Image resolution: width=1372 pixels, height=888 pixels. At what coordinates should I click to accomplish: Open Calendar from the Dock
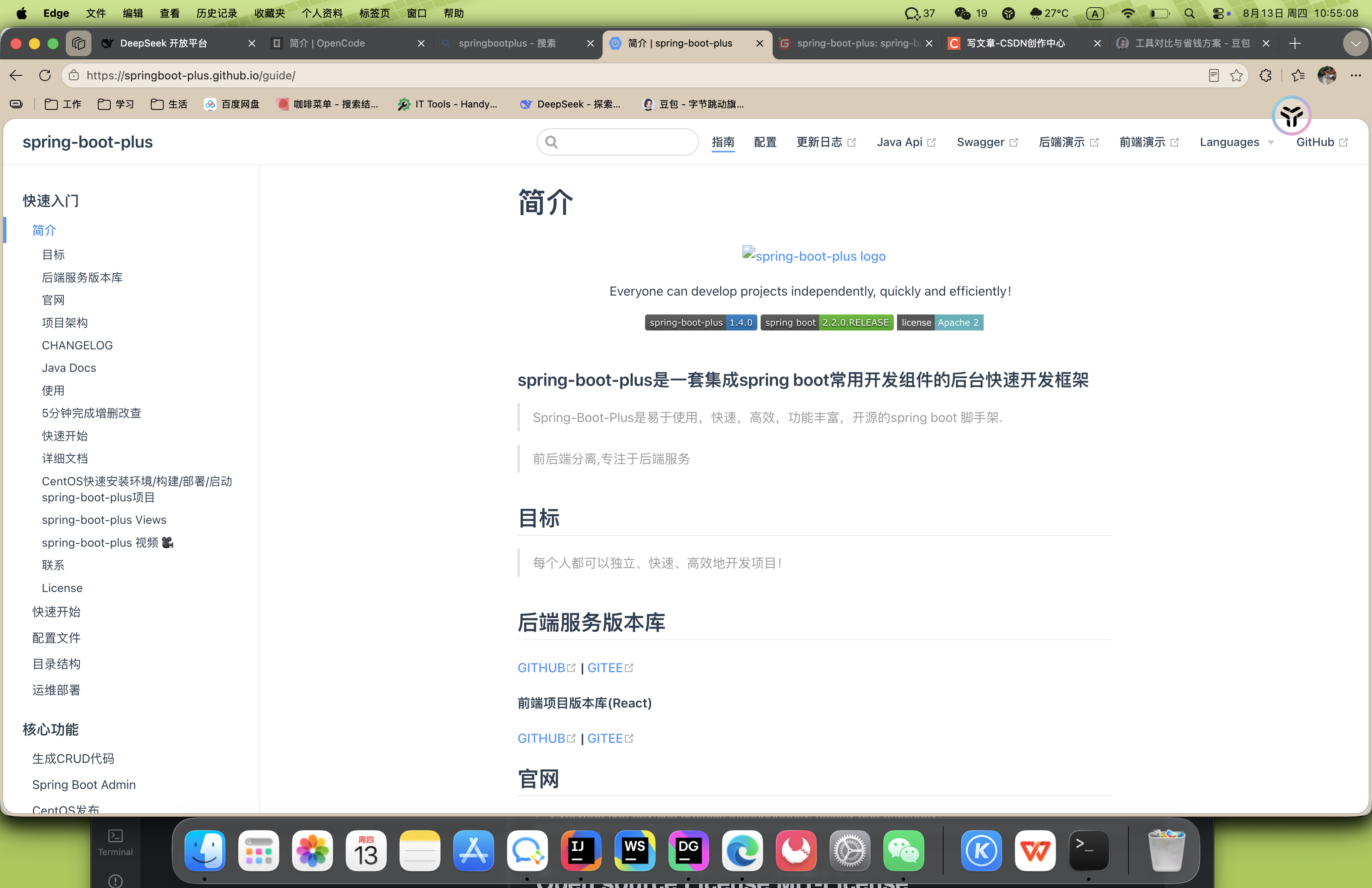point(366,851)
